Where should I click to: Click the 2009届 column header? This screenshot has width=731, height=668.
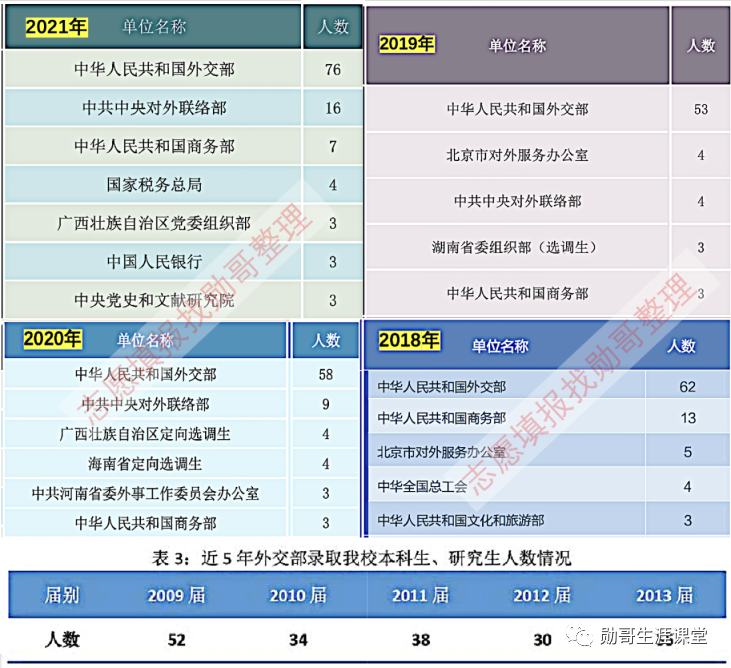pos(177,595)
